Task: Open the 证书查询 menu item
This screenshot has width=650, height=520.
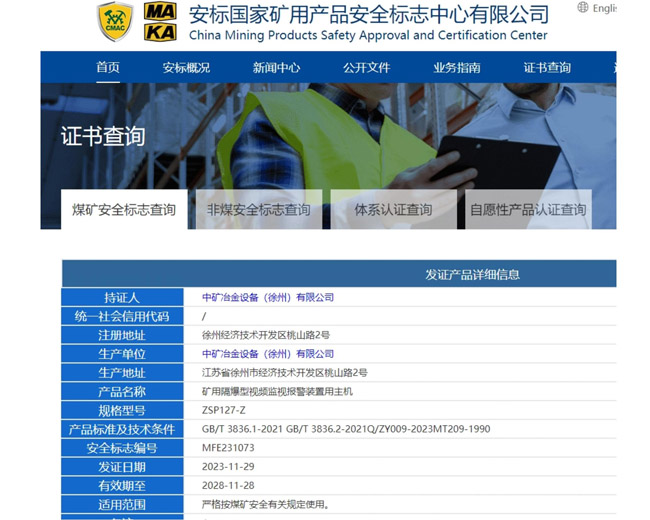Action: tap(547, 68)
